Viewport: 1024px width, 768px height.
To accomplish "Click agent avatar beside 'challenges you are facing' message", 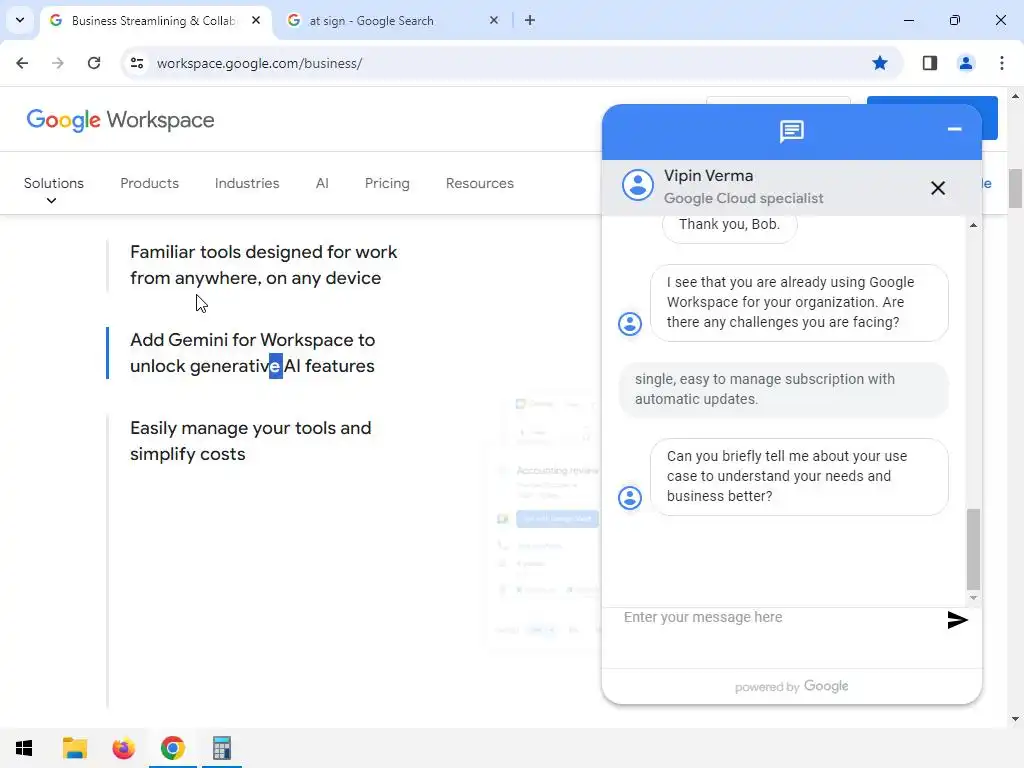I will pos(630,324).
